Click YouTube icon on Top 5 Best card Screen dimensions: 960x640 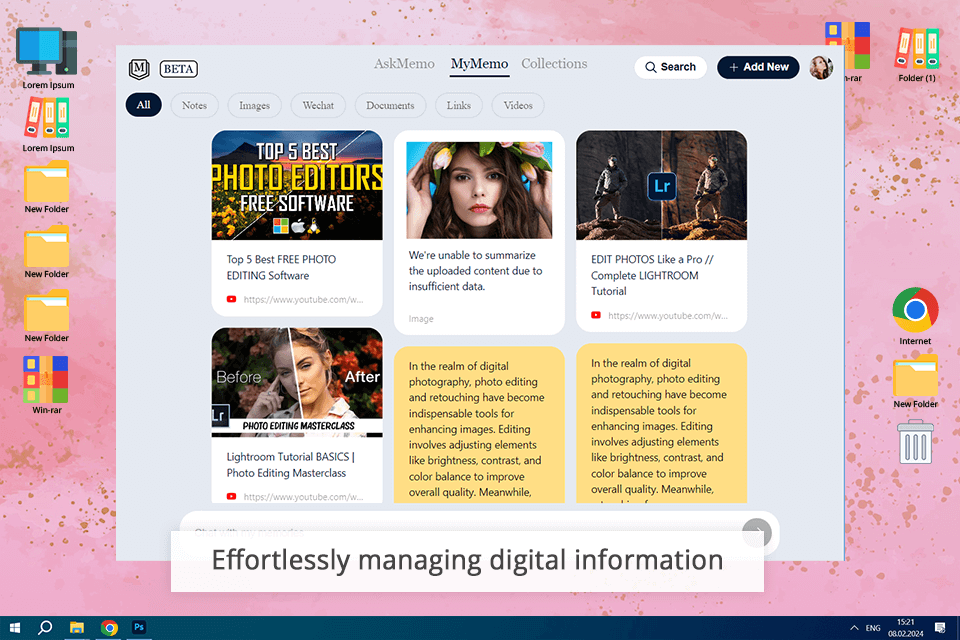click(231, 299)
